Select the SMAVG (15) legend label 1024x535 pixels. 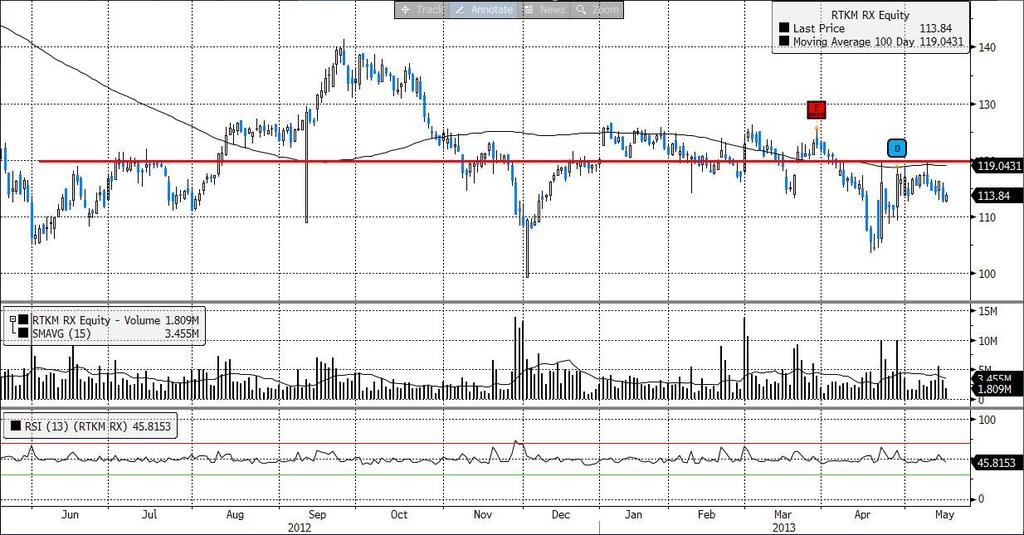(x=61, y=333)
